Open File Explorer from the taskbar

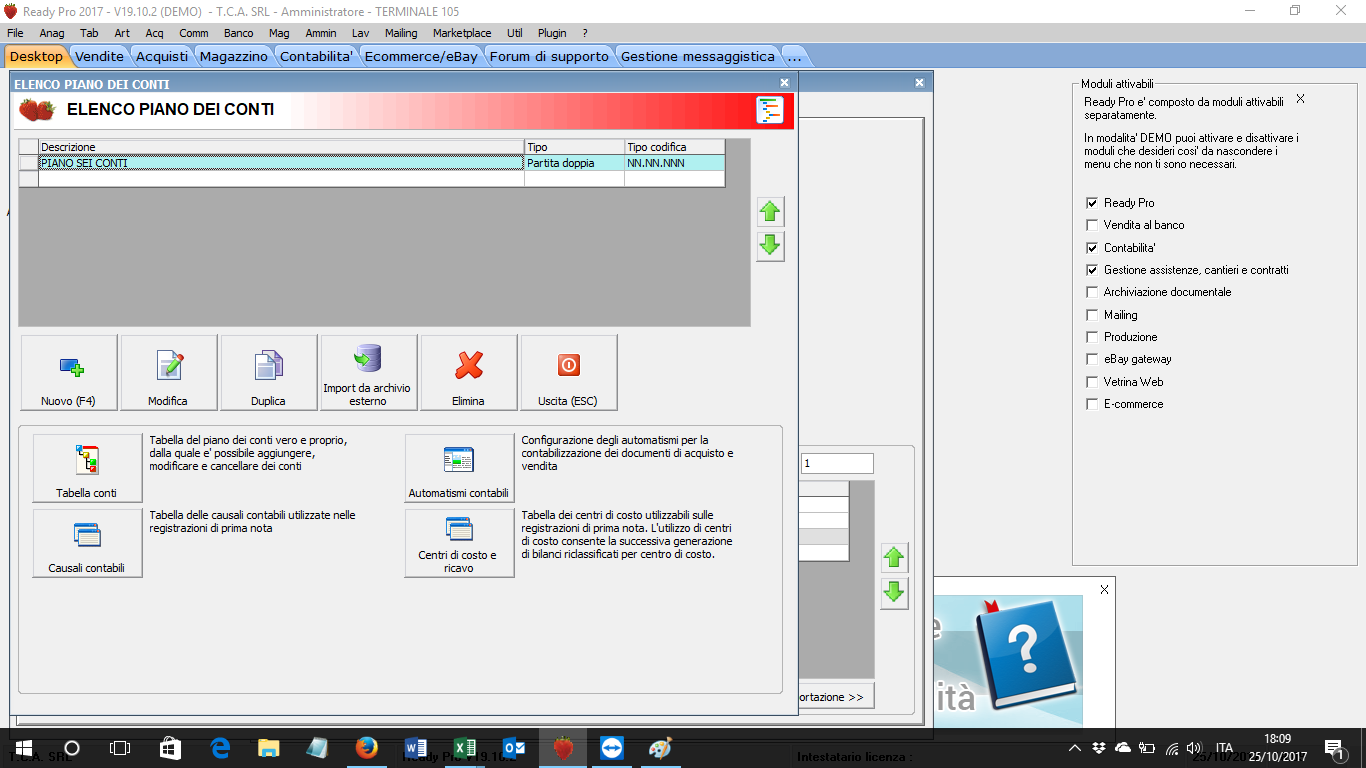(269, 748)
